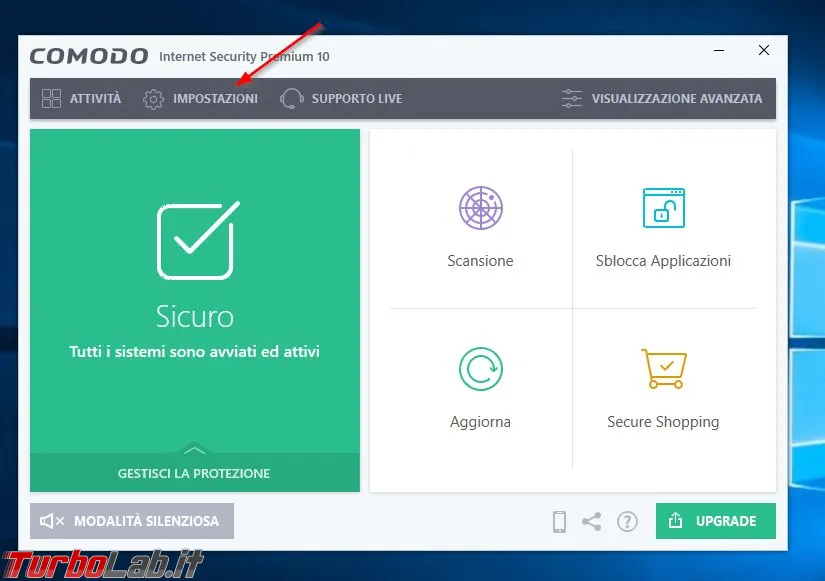Click the Sblocca Applicazioni padlock icon
Image resolution: width=825 pixels, height=581 pixels.
(x=663, y=208)
